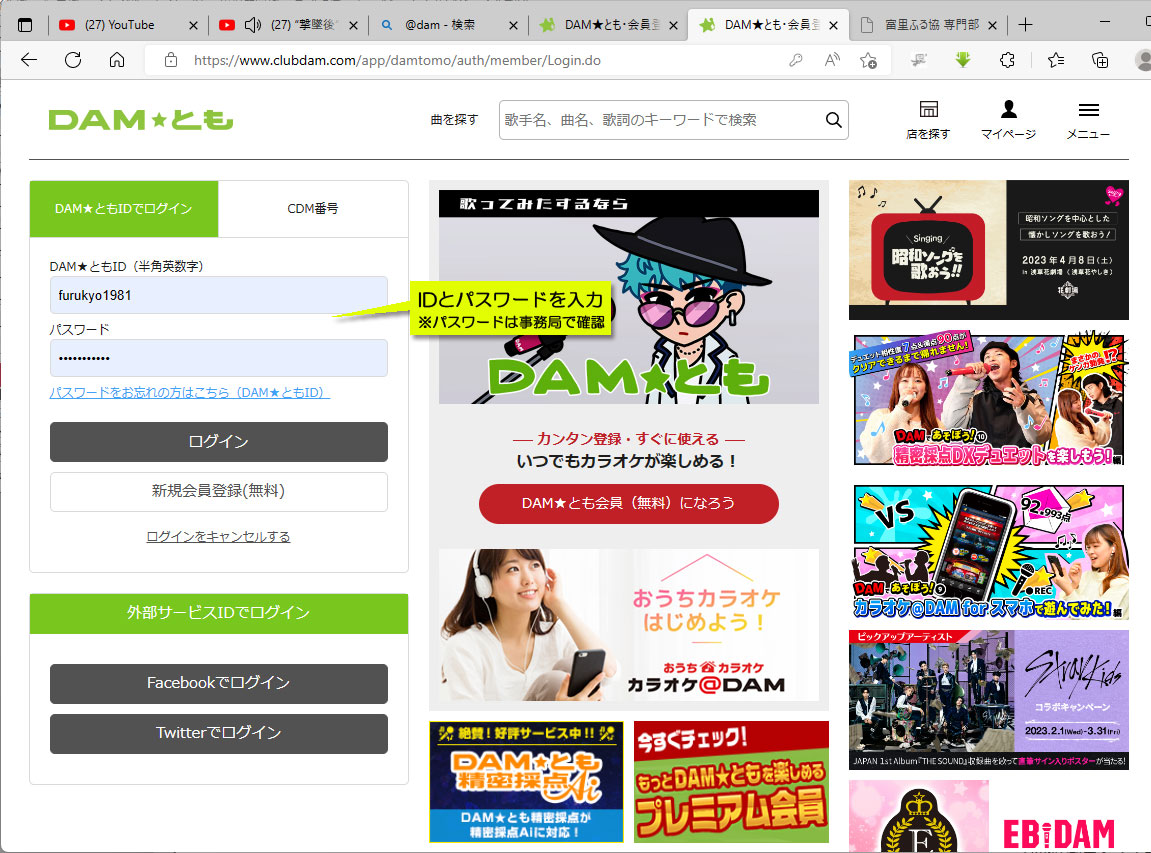Close the @dam - 検索 tab
This screenshot has width=1151, height=853.
point(513,25)
